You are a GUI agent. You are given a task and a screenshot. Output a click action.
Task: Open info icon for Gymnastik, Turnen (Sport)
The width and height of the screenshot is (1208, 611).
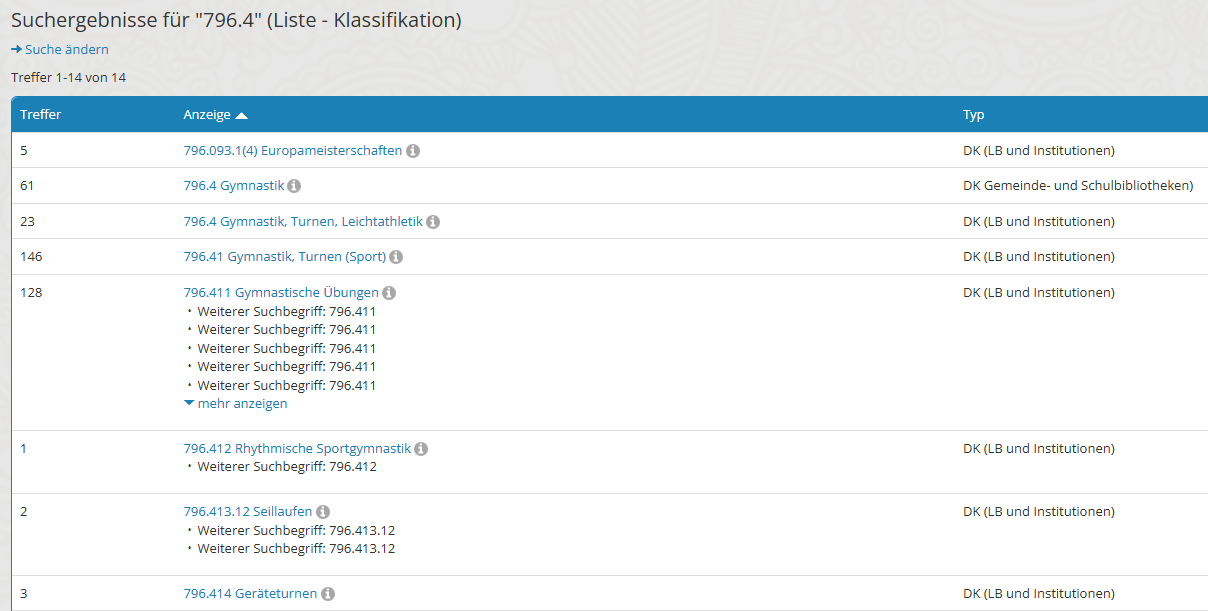coord(396,257)
